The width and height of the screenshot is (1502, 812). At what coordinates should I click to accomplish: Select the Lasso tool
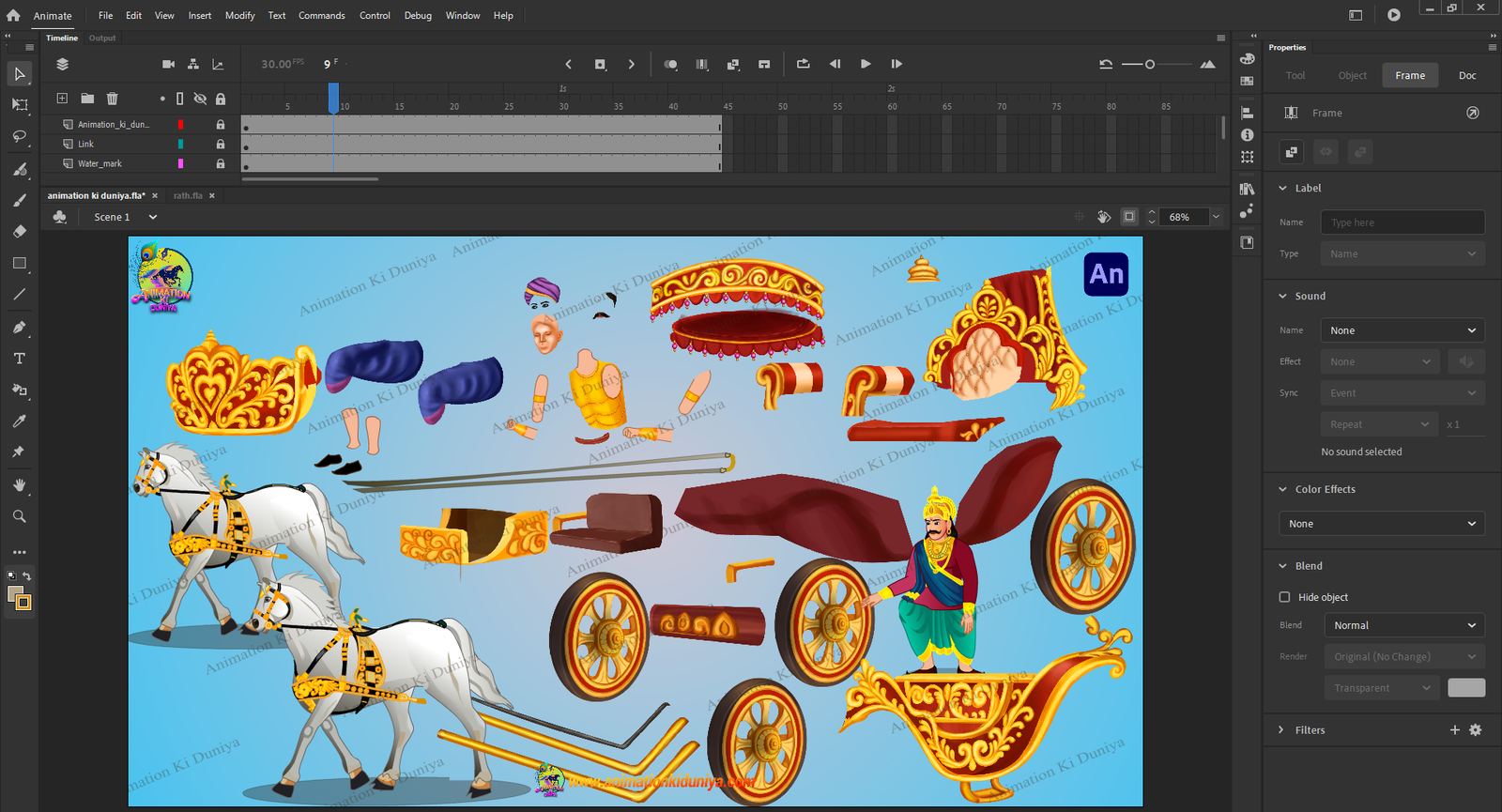19,137
